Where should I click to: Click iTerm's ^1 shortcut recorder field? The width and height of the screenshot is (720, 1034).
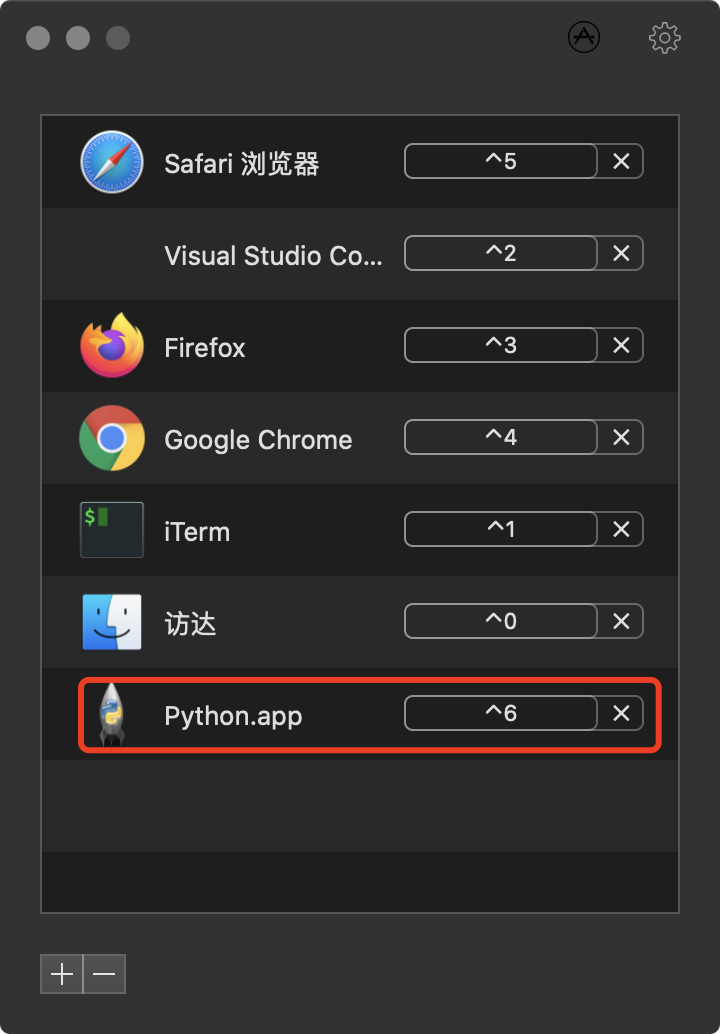point(500,529)
